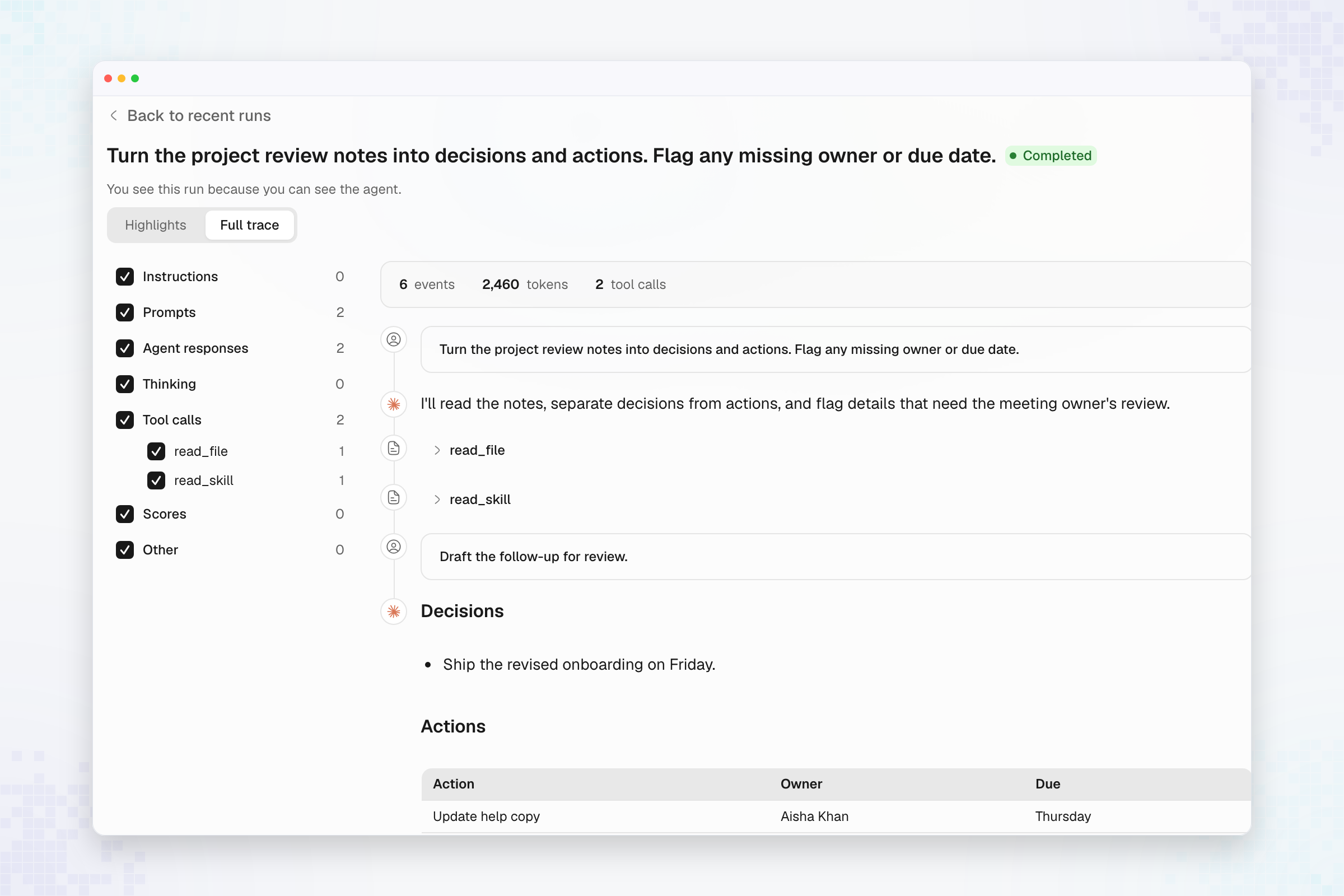Expand the read_file tool call chevron
Image resolution: width=1344 pixels, height=896 pixels.
437,450
